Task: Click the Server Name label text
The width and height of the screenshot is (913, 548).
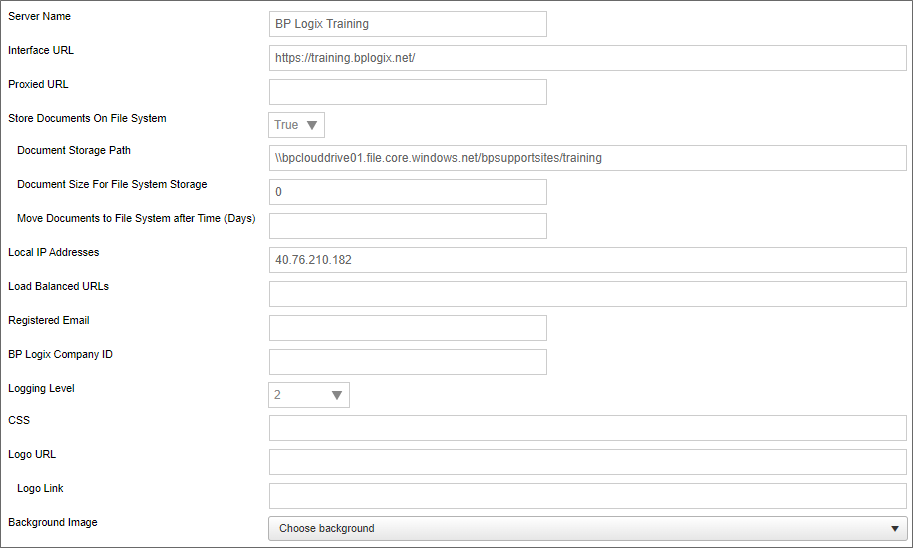Action: (39, 17)
